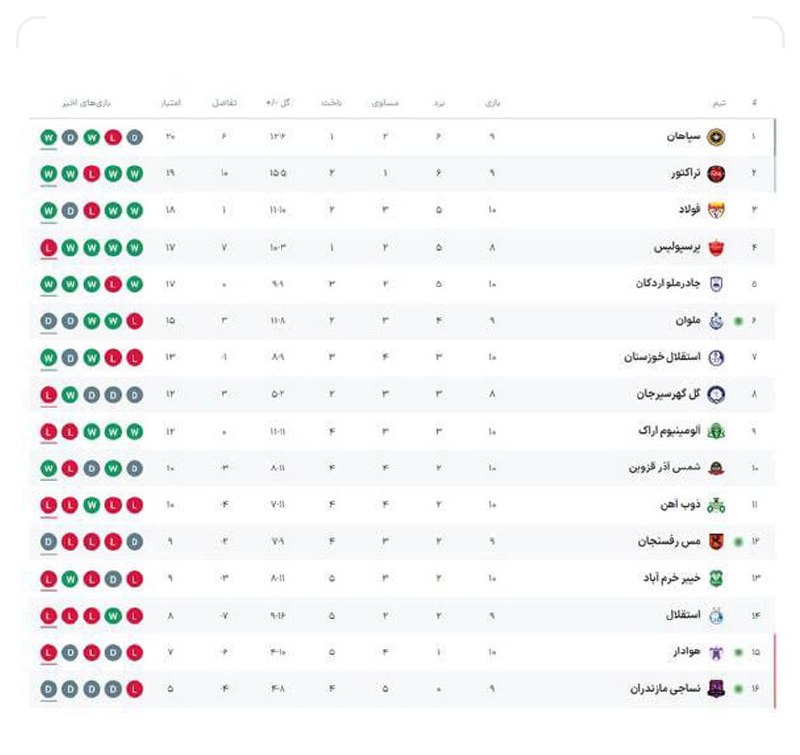Open the استقلال خوزستان team link
This screenshot has height=755, width=800.
coord(662,357)
